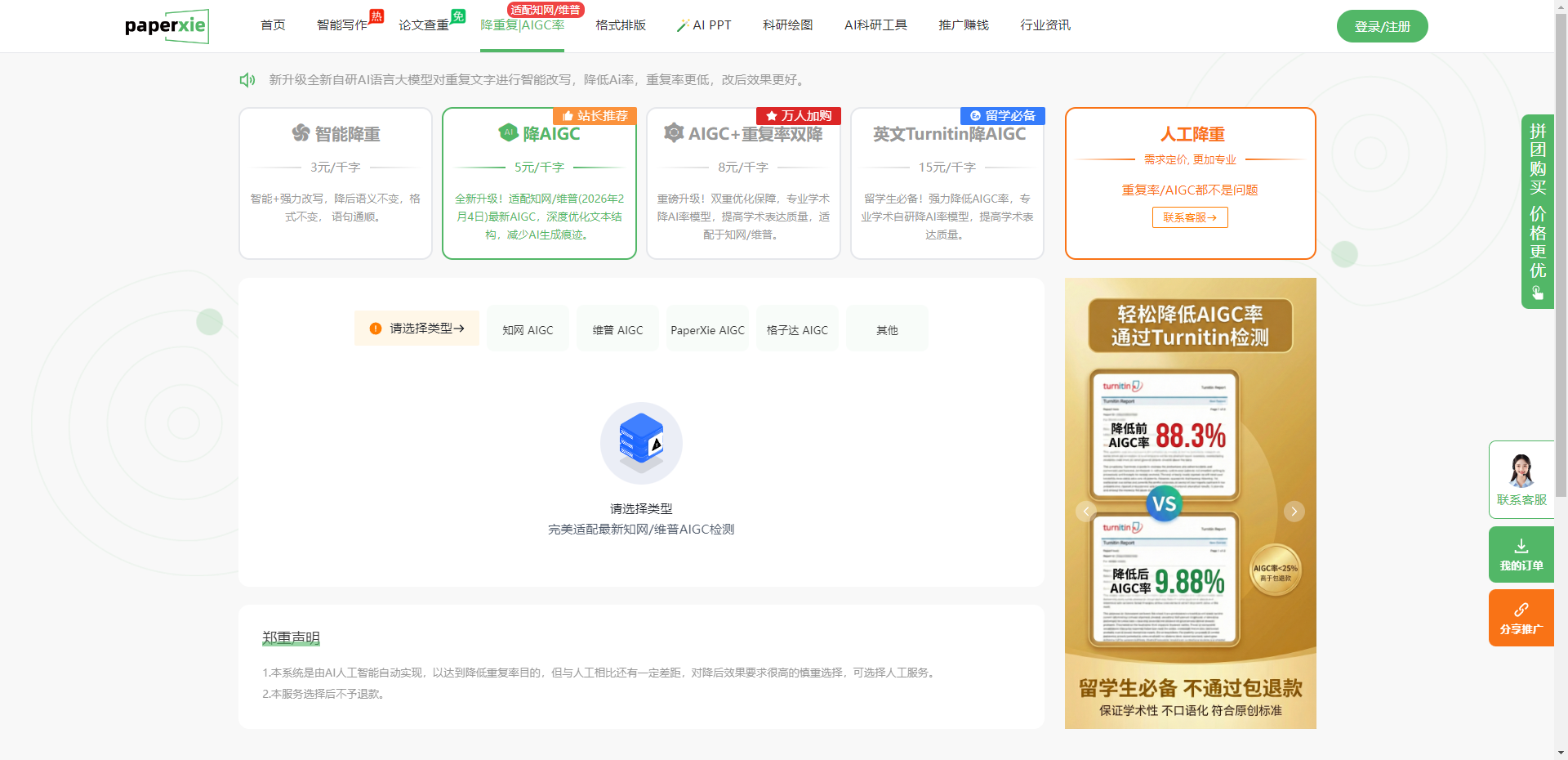Click the scrollbar down arrow
Screen dimensions: 1568x760
point(1561,753)
